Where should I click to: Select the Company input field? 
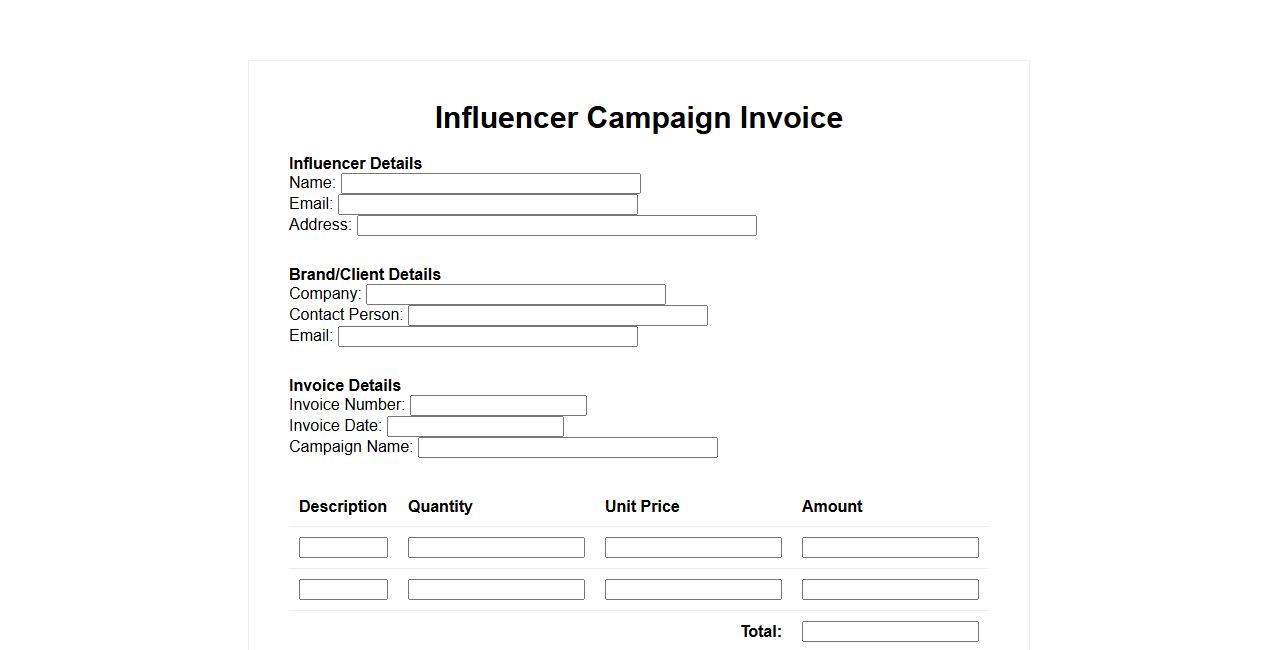(x=515, y=295)
